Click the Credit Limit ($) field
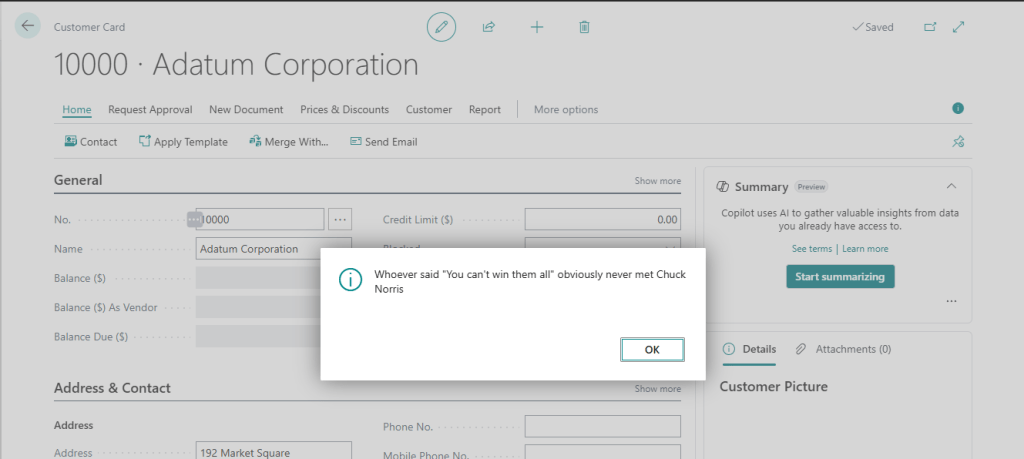This screenshot has height=459, width=1024. (602, 219)
